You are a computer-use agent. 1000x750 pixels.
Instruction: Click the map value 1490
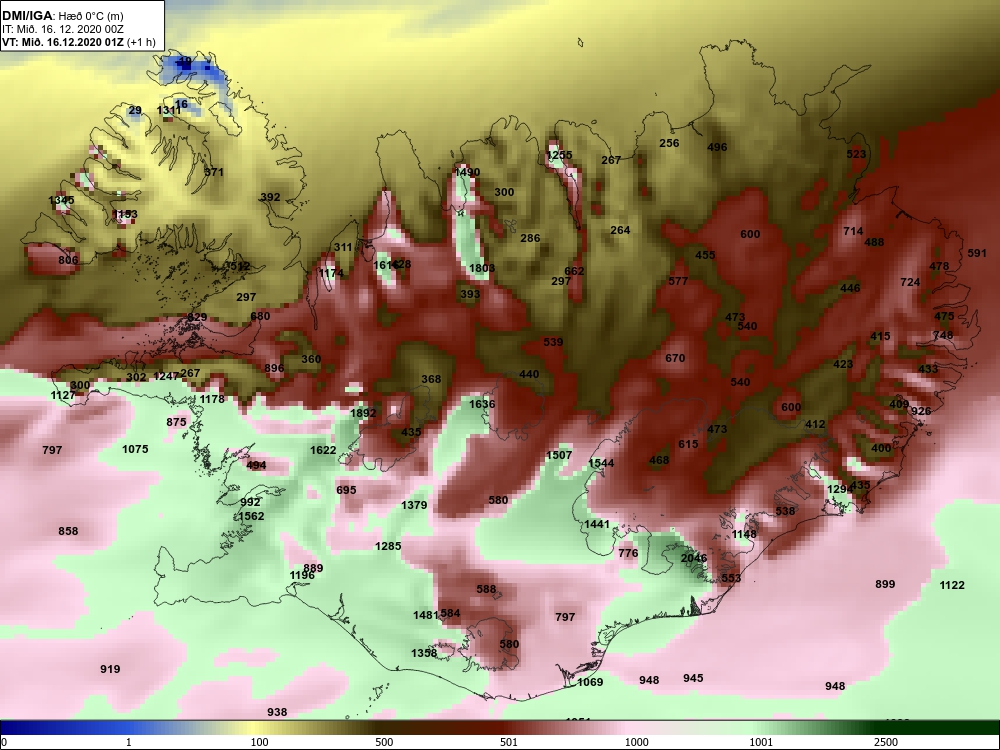467,172
